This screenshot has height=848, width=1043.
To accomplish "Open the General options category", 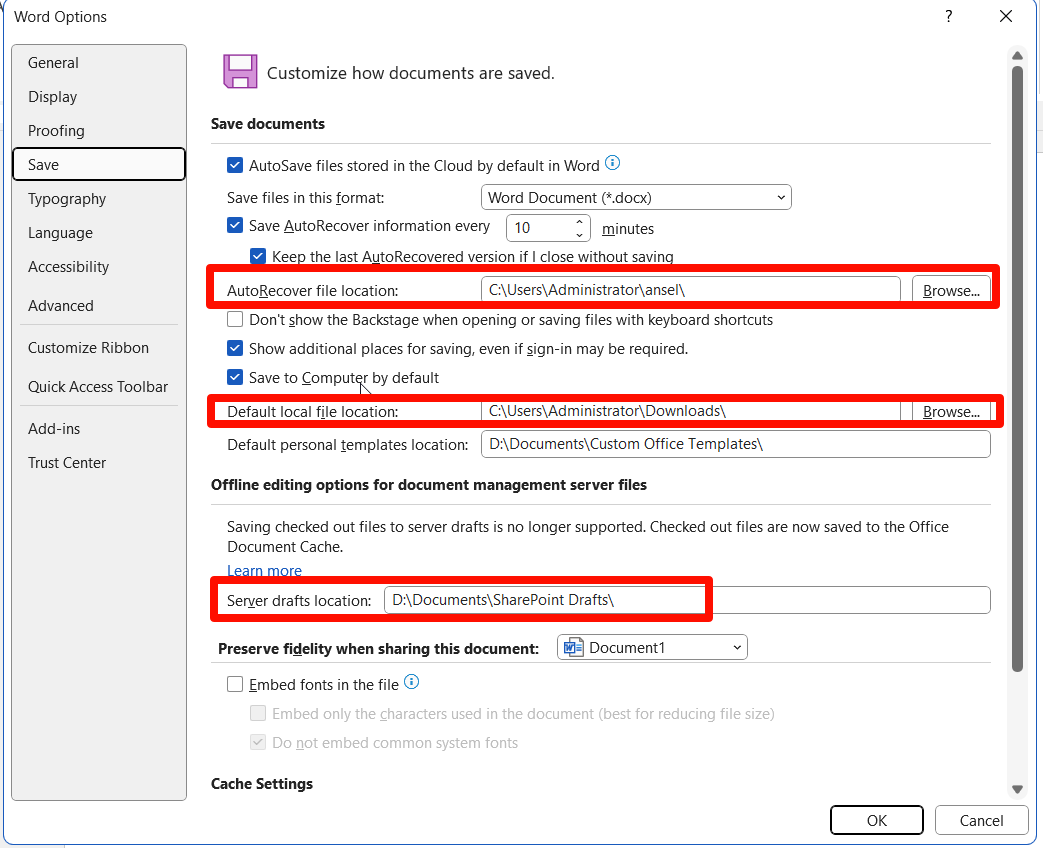I will click(x=99, y=63).
